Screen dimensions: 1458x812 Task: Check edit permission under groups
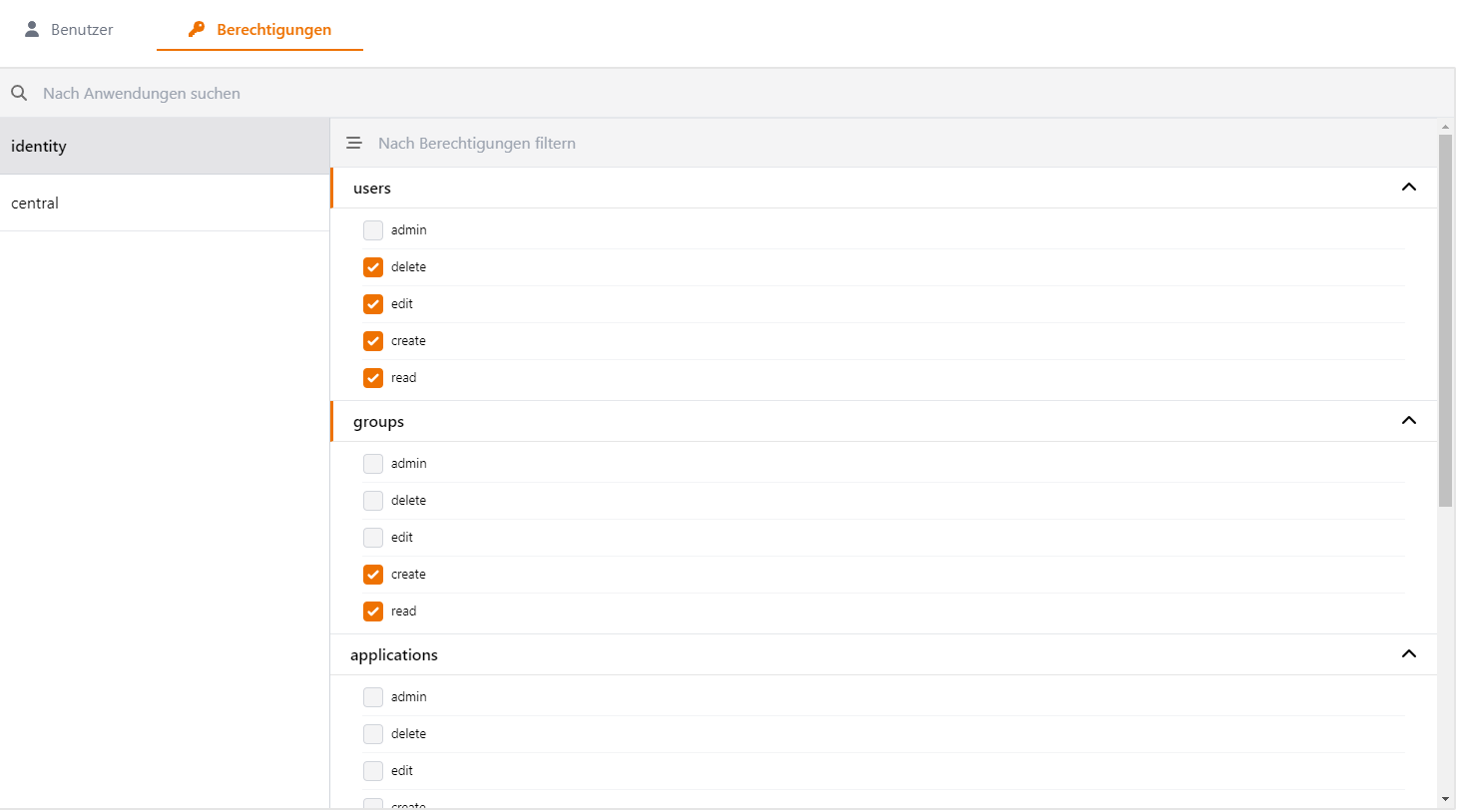(373, 538)
